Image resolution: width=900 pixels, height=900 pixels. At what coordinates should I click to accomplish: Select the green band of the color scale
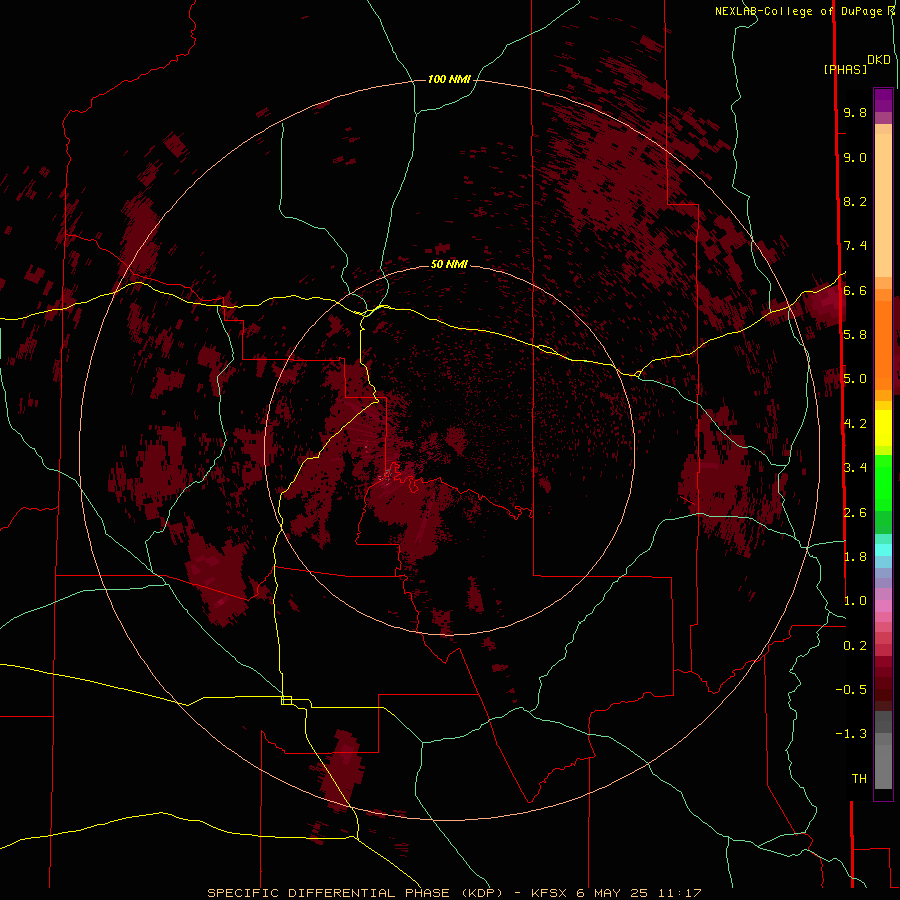[x=883, y=482]
